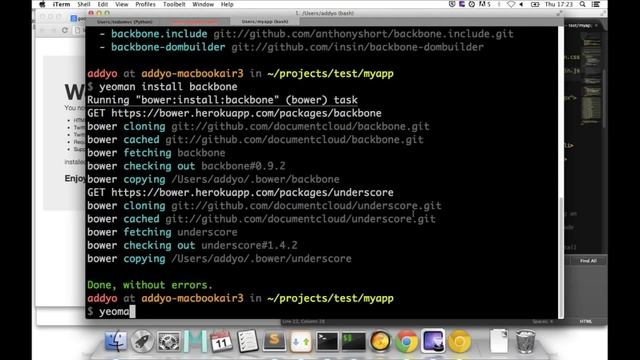The image size is (640, 360).
Task: Click Chrome reload button in background window
Action: pyautogui.click(x=64, y=30)
